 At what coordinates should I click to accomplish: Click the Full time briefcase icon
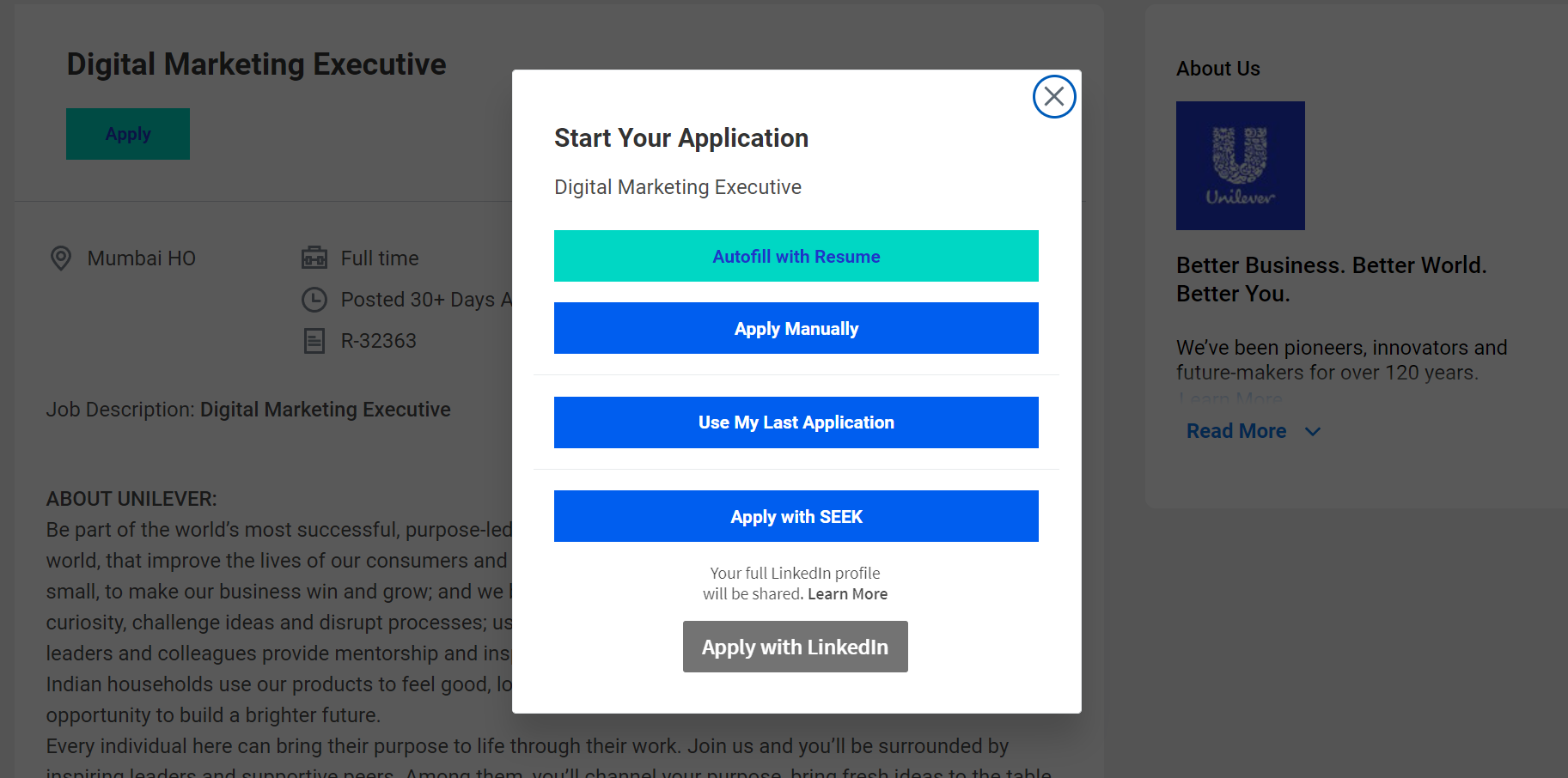point(314,258)
